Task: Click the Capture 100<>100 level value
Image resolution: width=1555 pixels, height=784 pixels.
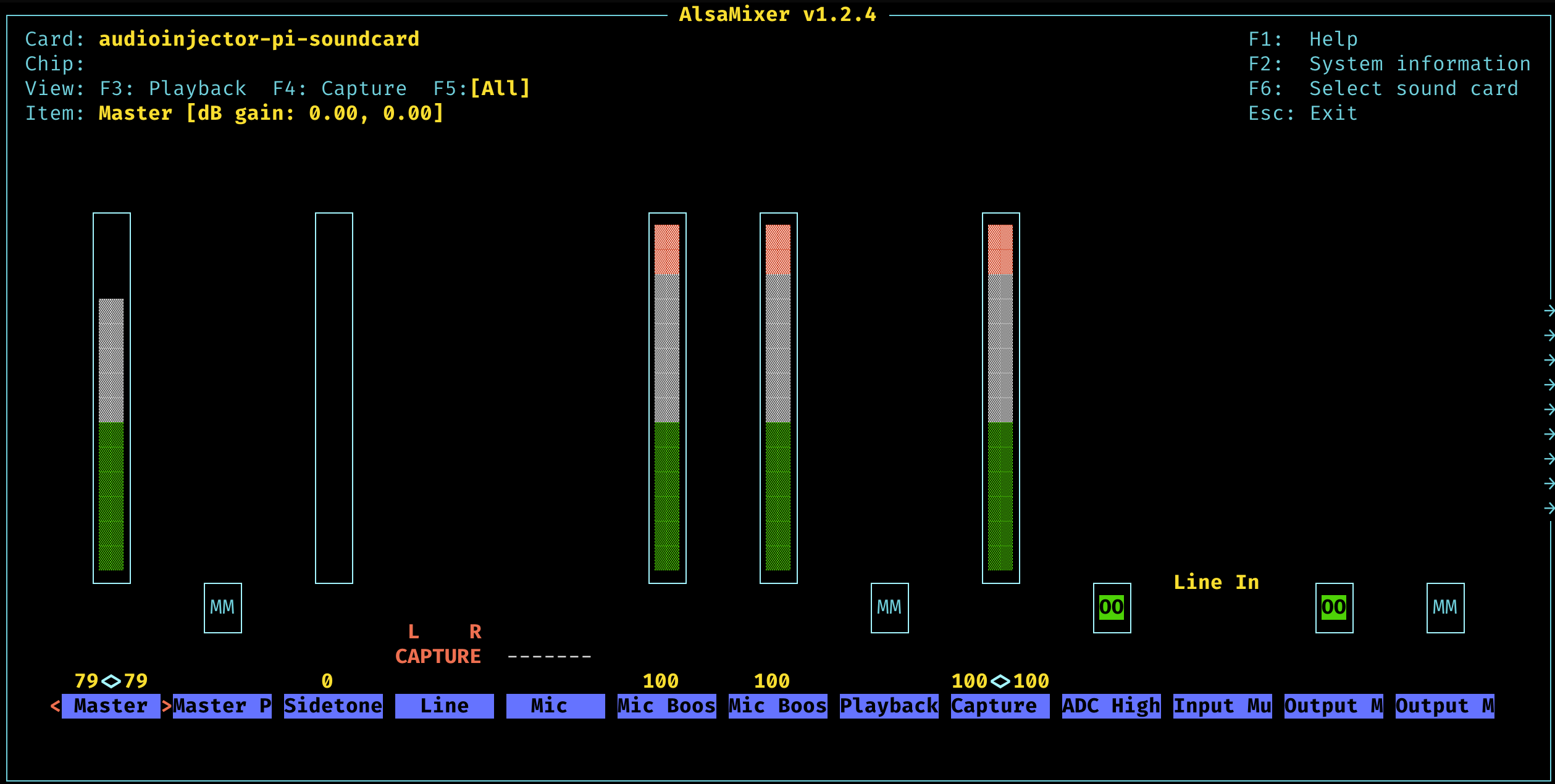Action: coord(1000,681)
